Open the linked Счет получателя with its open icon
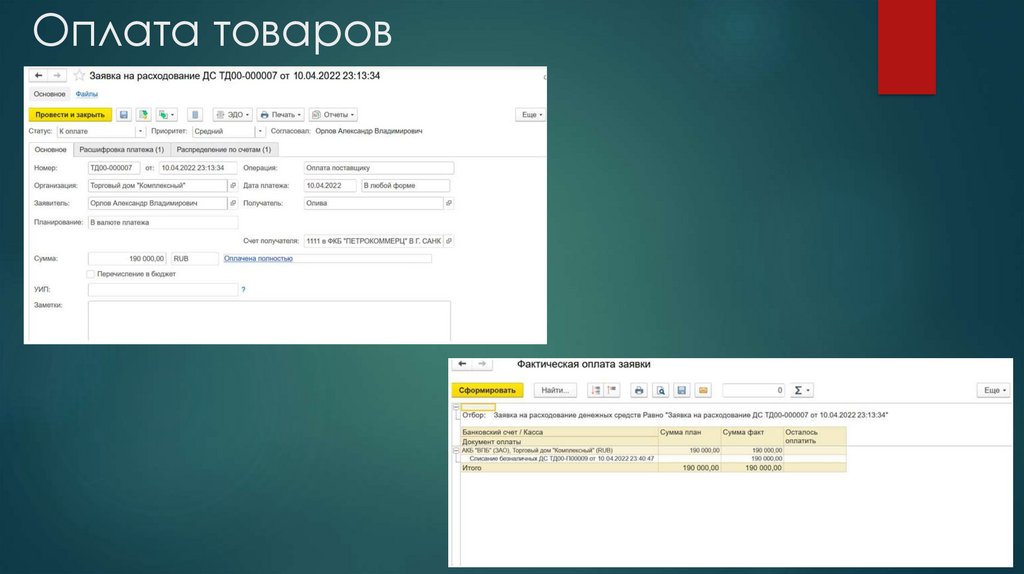 (449, 241)
